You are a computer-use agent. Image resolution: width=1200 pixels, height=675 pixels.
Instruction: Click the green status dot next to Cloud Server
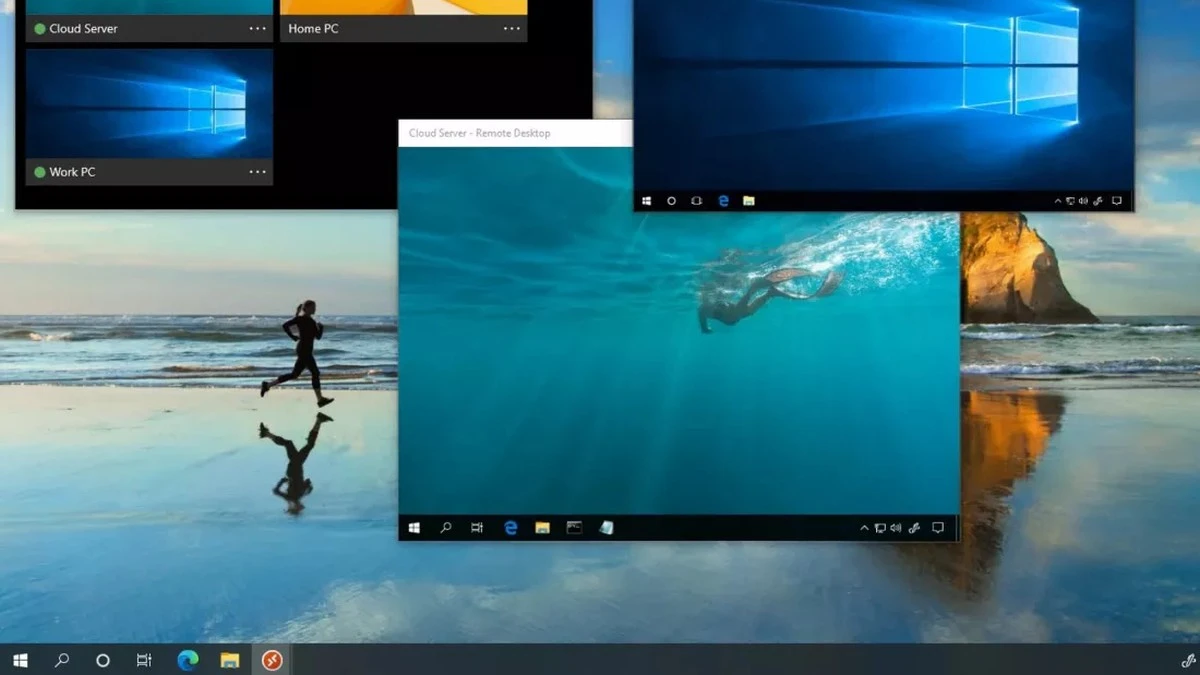click(x=37, y=28)
